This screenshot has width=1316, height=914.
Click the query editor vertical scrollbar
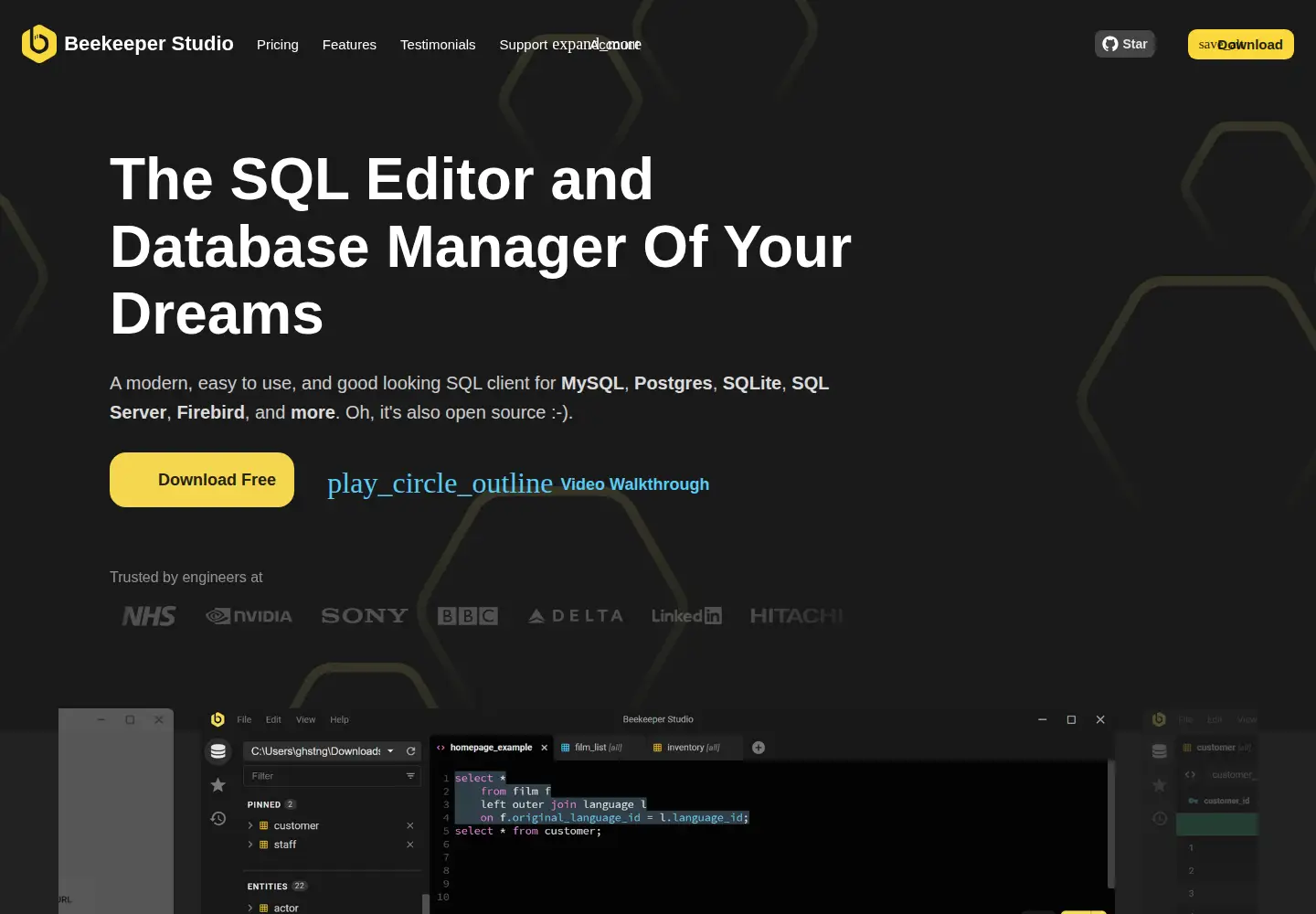(1111, 823)
